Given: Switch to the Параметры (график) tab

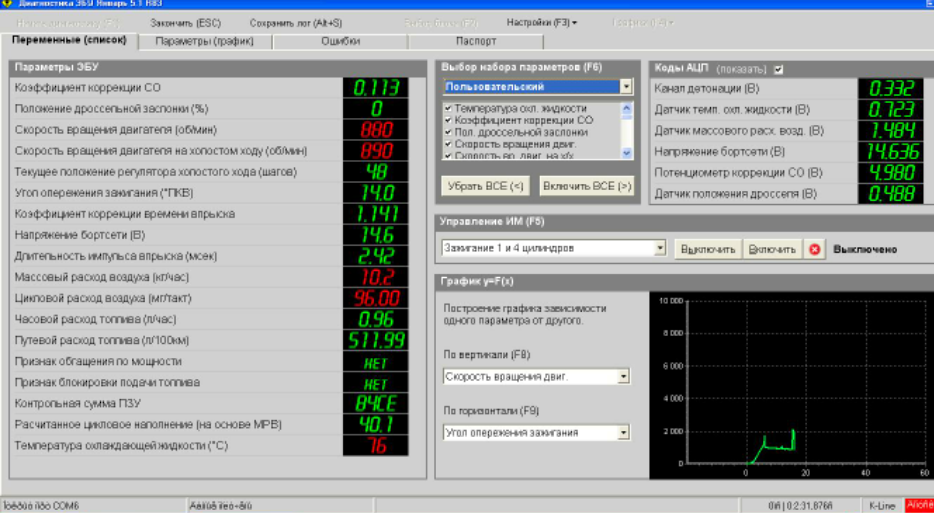Looking at the screenshot, I should pos(205,41).
